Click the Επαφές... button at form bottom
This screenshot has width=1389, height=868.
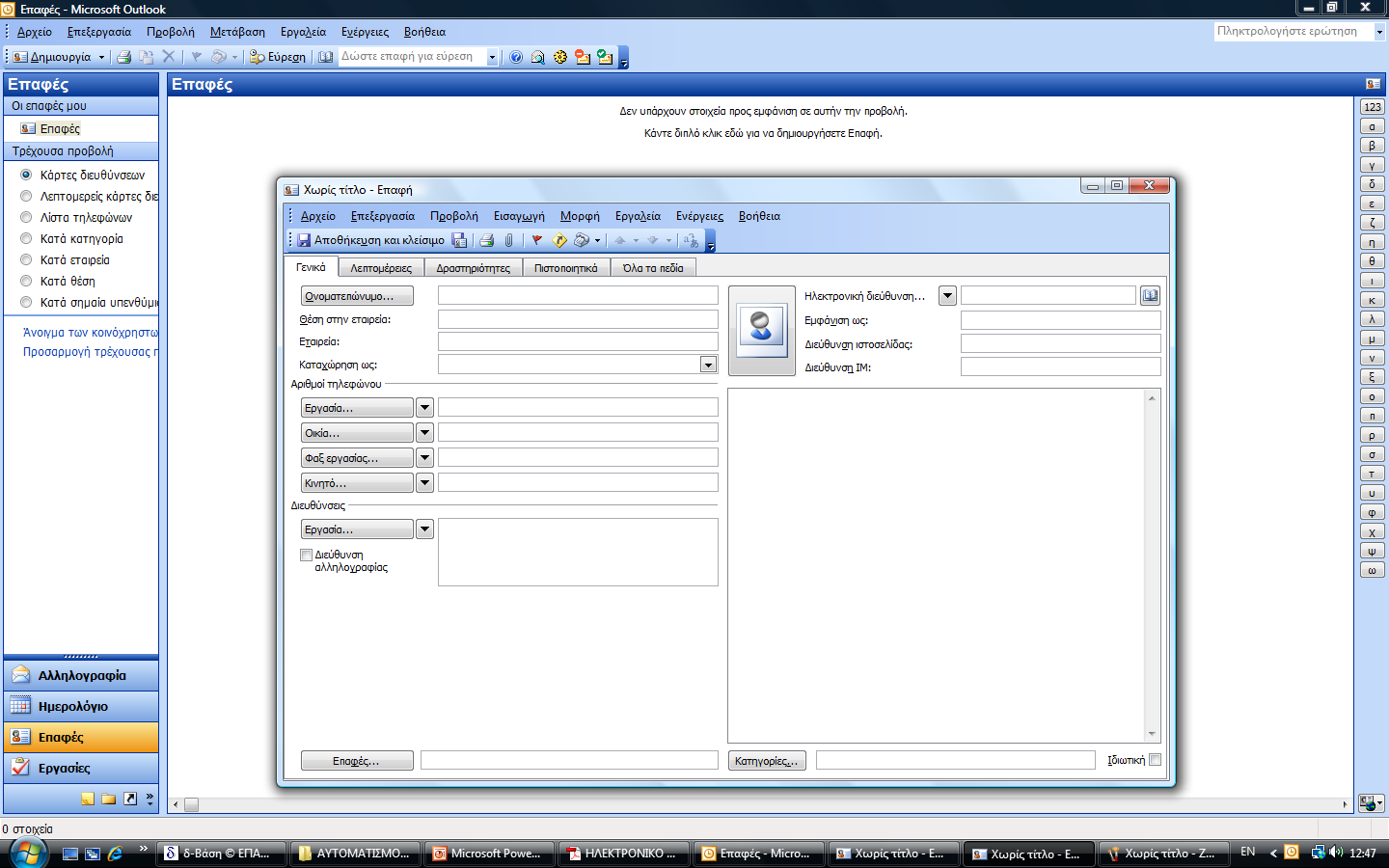coord(357,761)
